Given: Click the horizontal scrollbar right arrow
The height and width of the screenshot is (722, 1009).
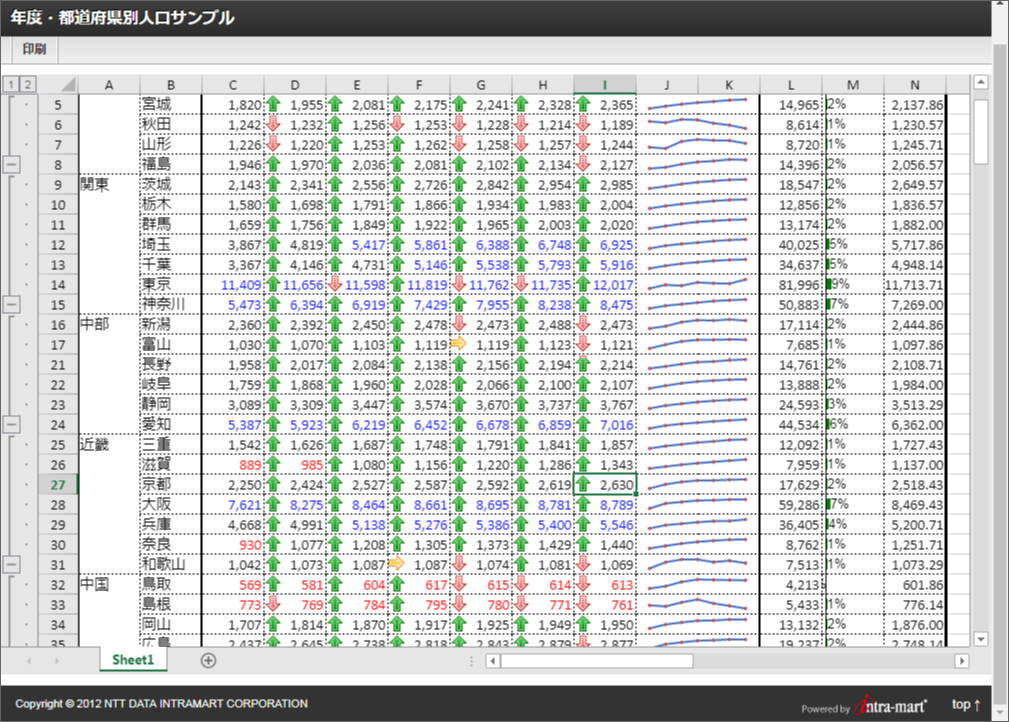Looking at the screenshot, I should click(962, 661).
